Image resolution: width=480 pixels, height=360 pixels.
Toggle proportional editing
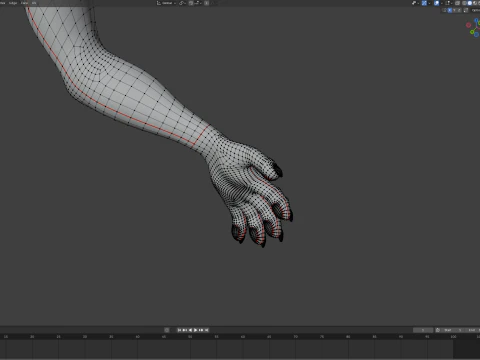[206, 3]
